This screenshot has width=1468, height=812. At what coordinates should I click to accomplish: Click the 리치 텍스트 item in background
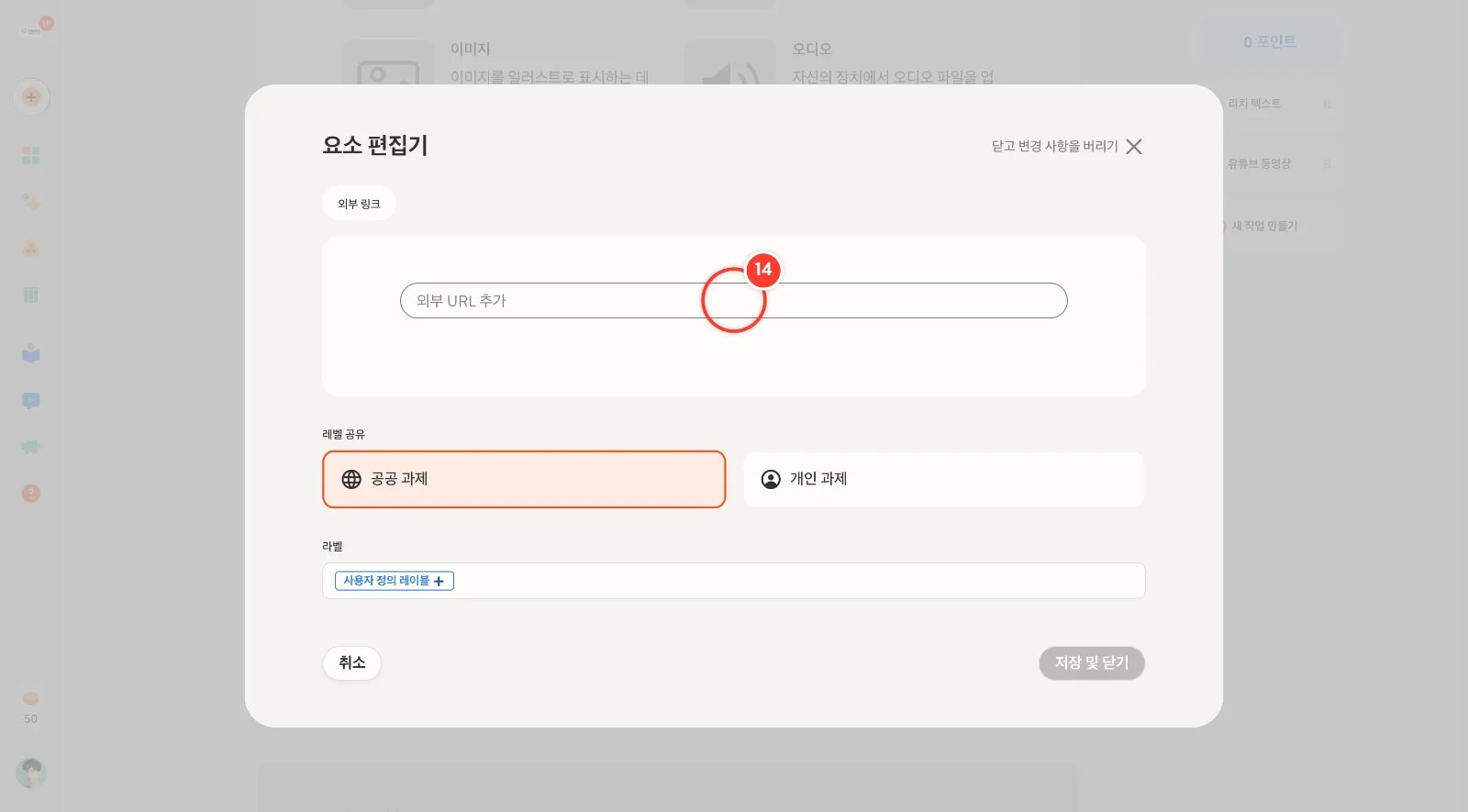(1254, 104)
